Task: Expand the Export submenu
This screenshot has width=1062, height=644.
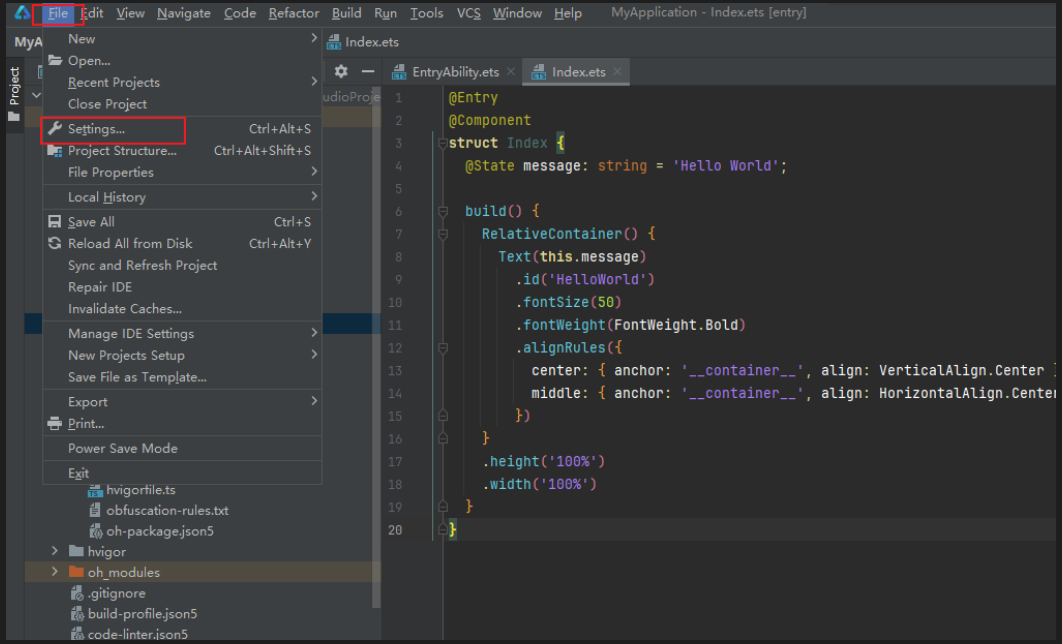Action: (182, 402)
